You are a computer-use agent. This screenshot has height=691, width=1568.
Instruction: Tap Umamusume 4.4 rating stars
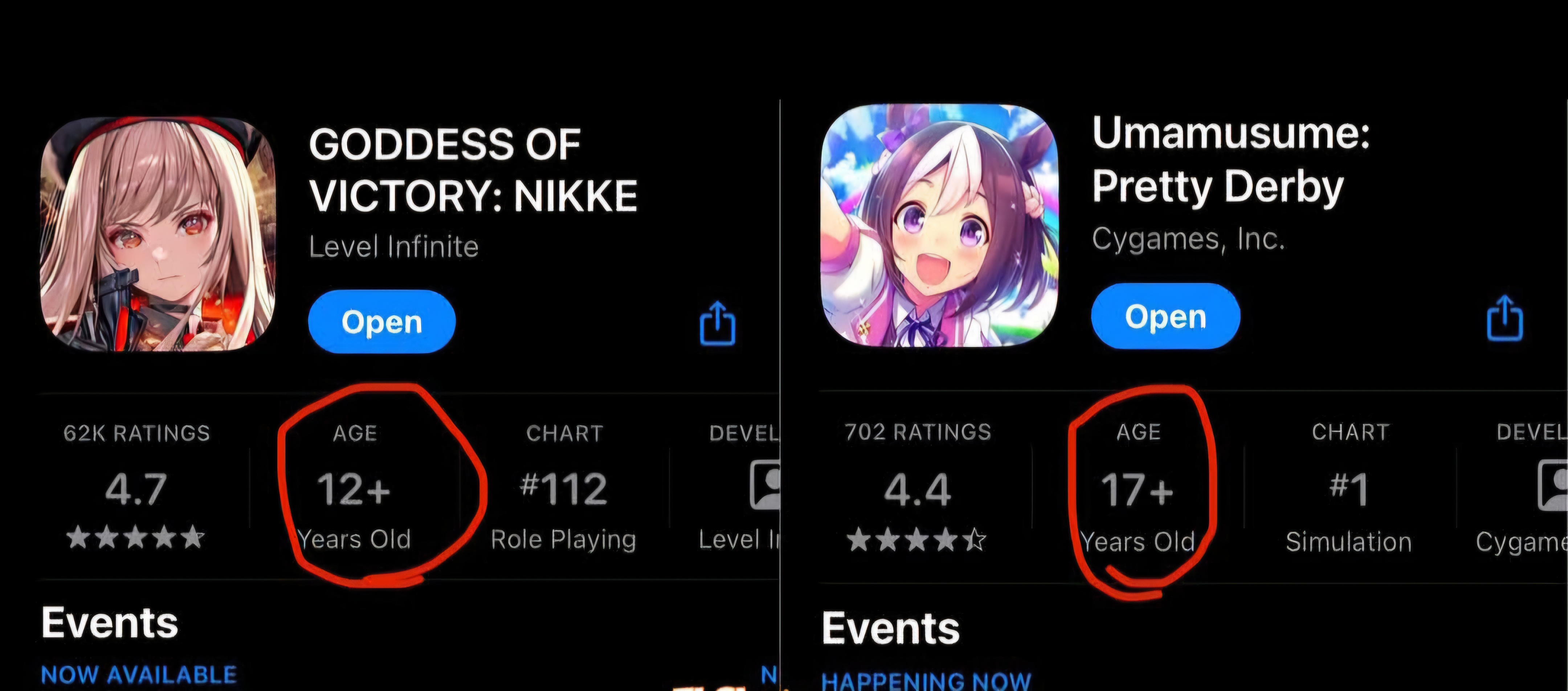917,539
